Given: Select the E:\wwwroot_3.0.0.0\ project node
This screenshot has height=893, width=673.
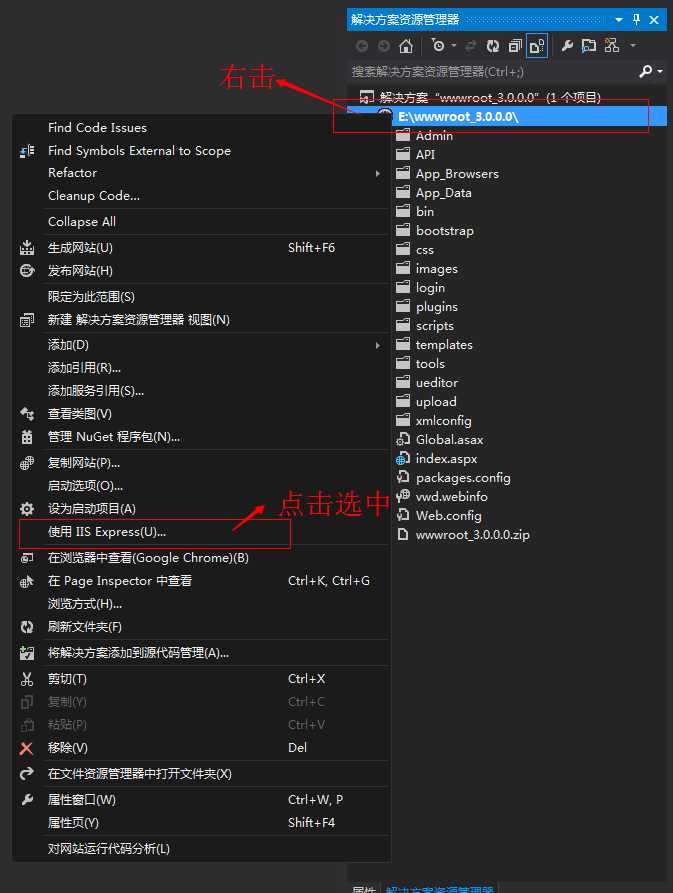Looking at the screenshot, I should pyautogui.click(x=458, y=117).
